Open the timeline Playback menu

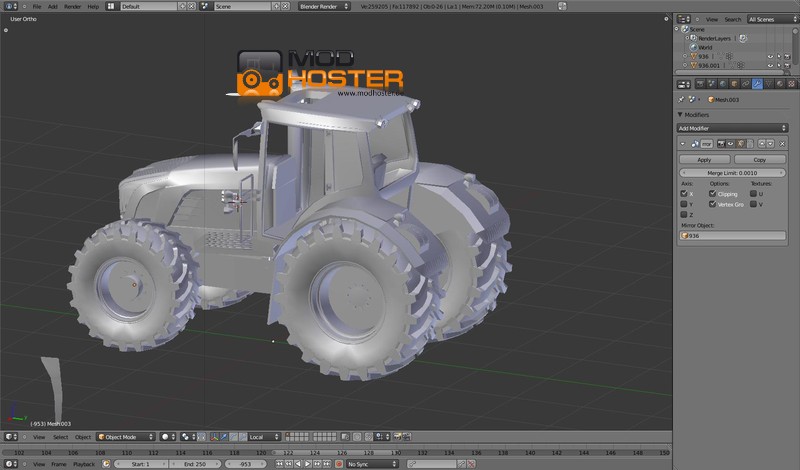(x=84, y=464)
